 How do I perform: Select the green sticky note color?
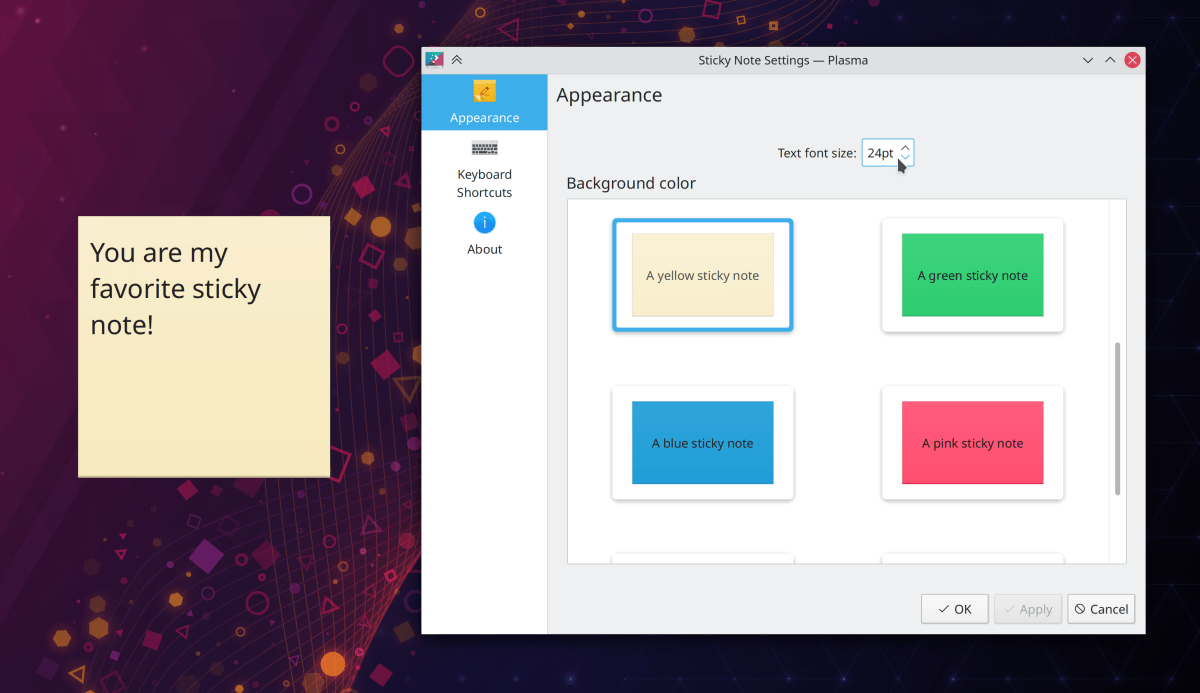pos(972,275)
